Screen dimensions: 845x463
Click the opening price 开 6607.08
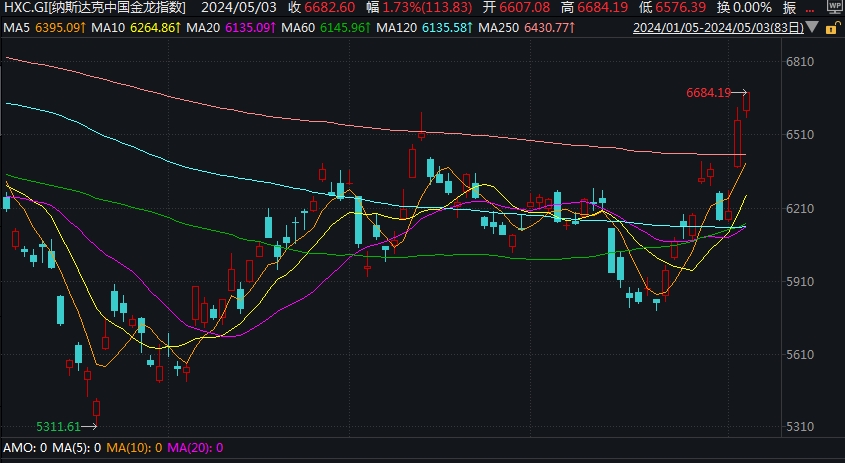[516, 8]
